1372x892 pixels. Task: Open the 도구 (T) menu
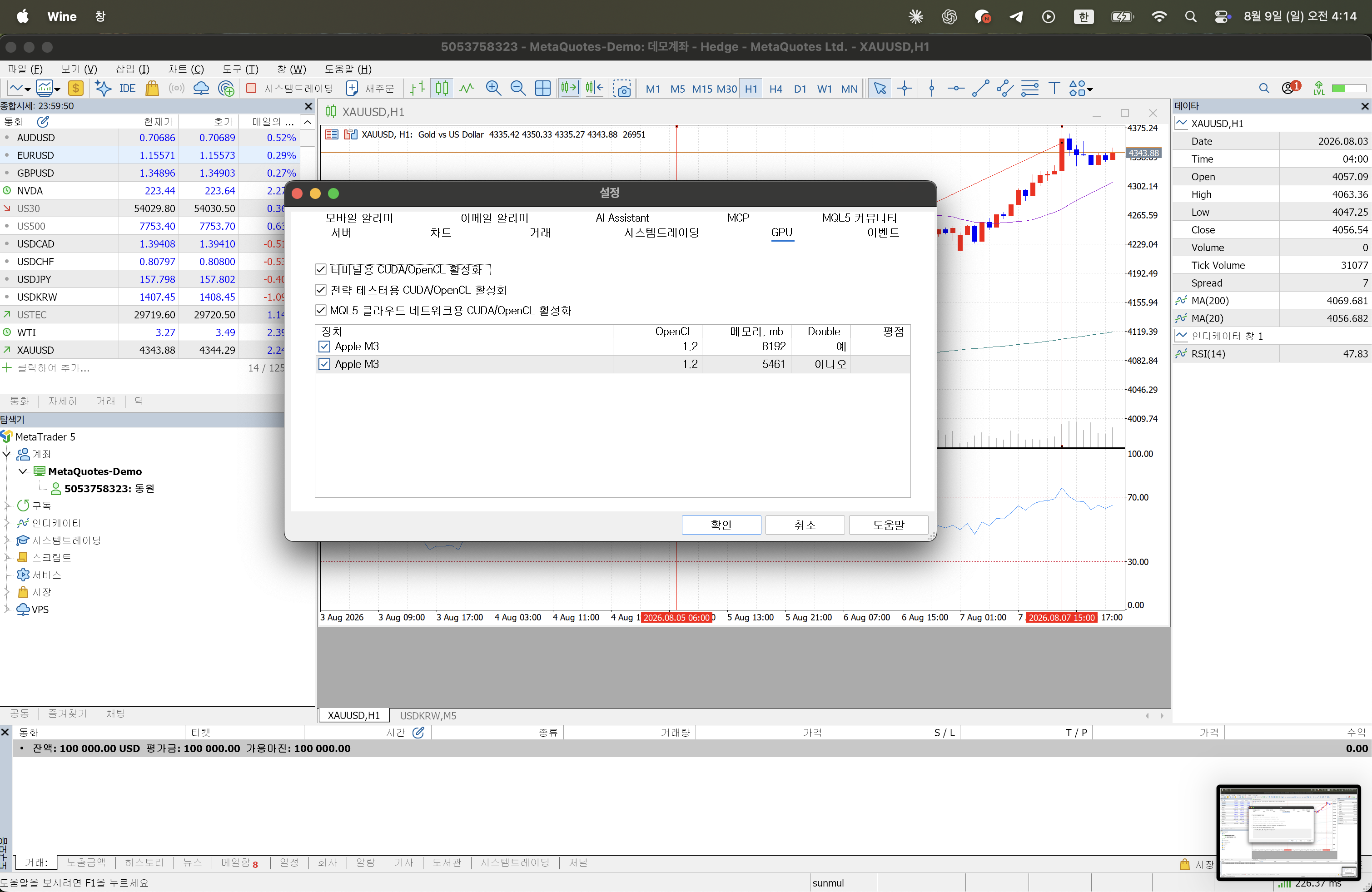point(240,69)
